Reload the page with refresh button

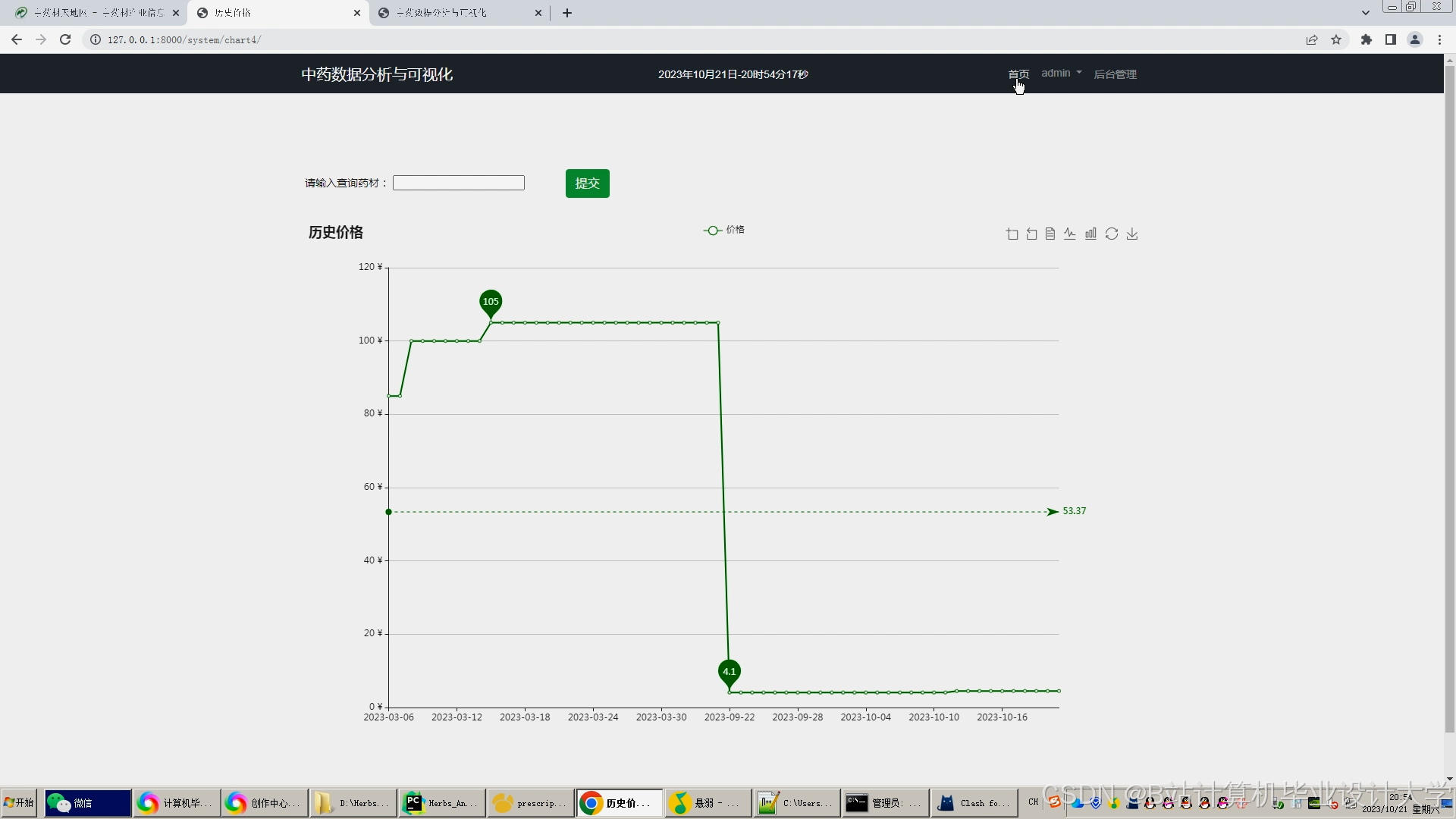click(65, 40)
